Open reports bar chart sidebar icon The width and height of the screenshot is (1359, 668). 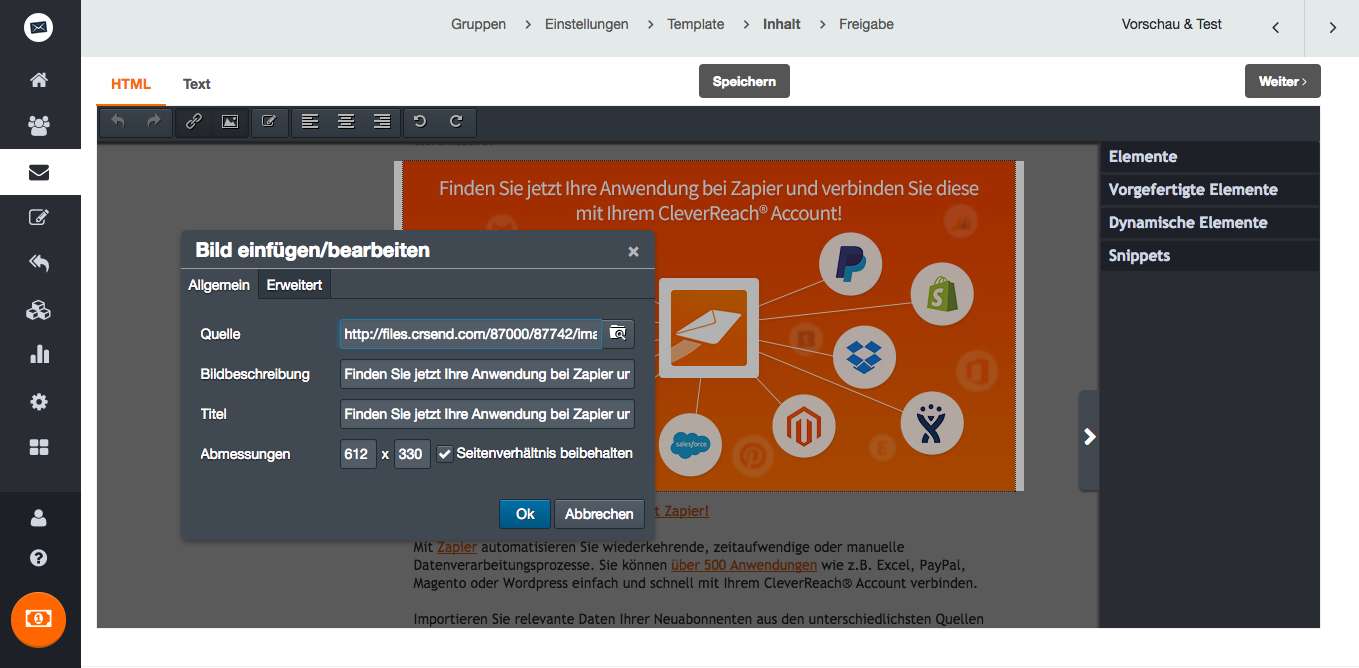(39, 355)
